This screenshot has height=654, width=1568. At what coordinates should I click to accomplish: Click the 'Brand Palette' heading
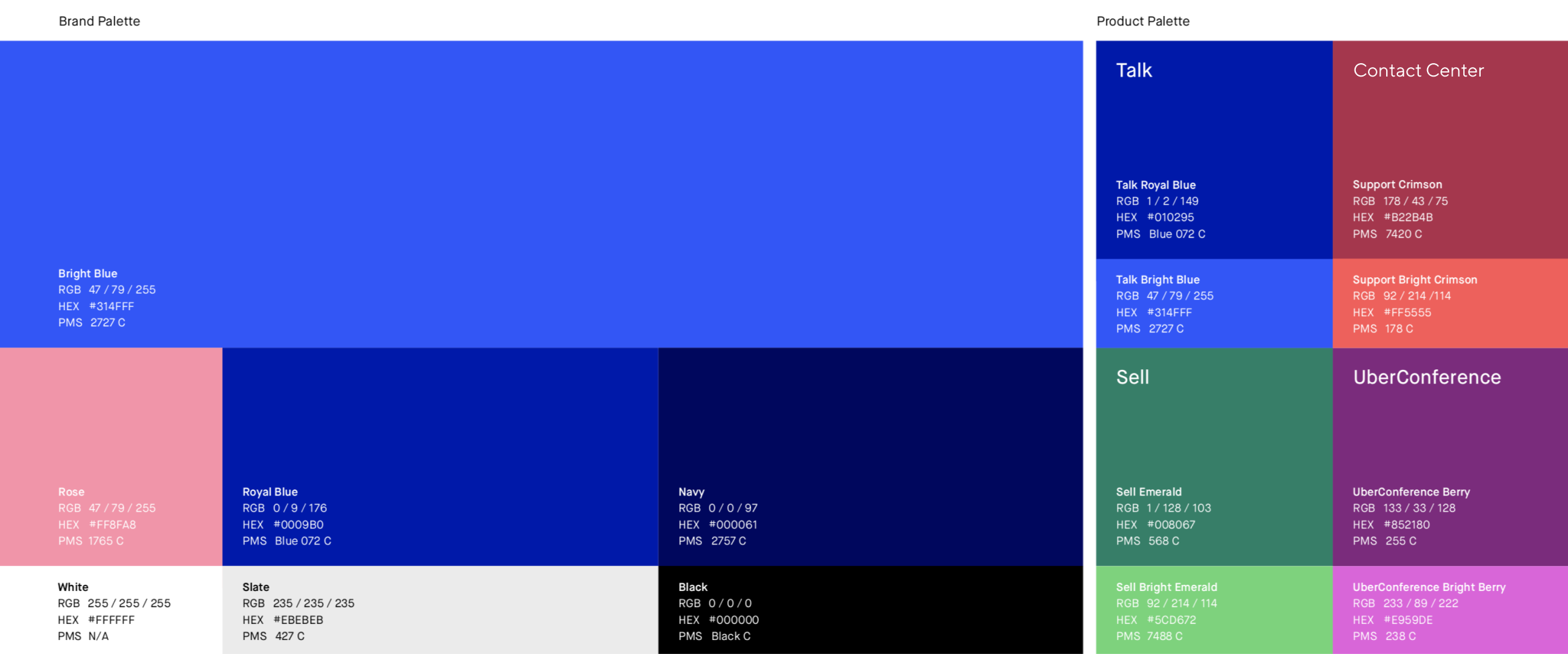pyautogui.click(x=99, y=21)
